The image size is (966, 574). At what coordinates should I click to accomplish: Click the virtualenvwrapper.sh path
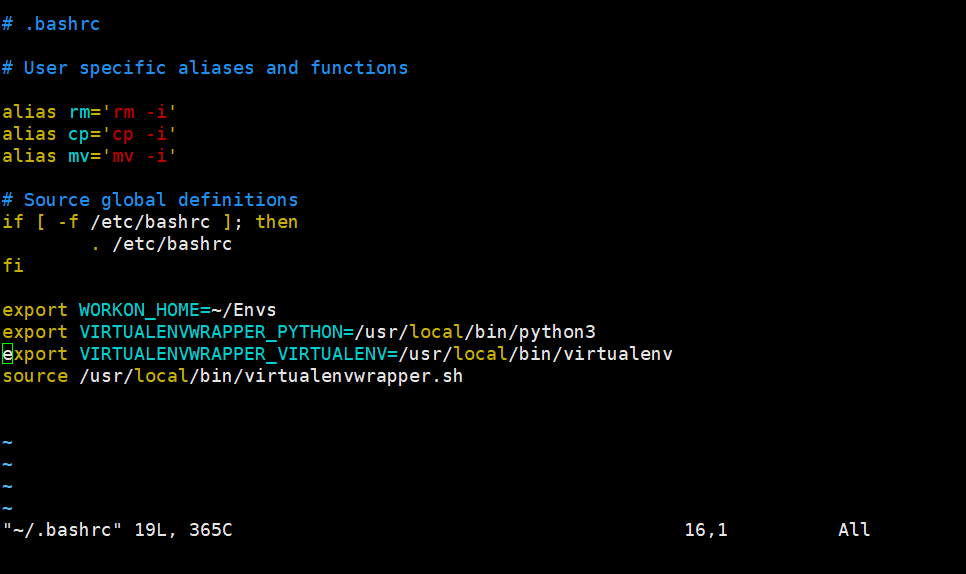pyautogui.click(x=271, y=376)
